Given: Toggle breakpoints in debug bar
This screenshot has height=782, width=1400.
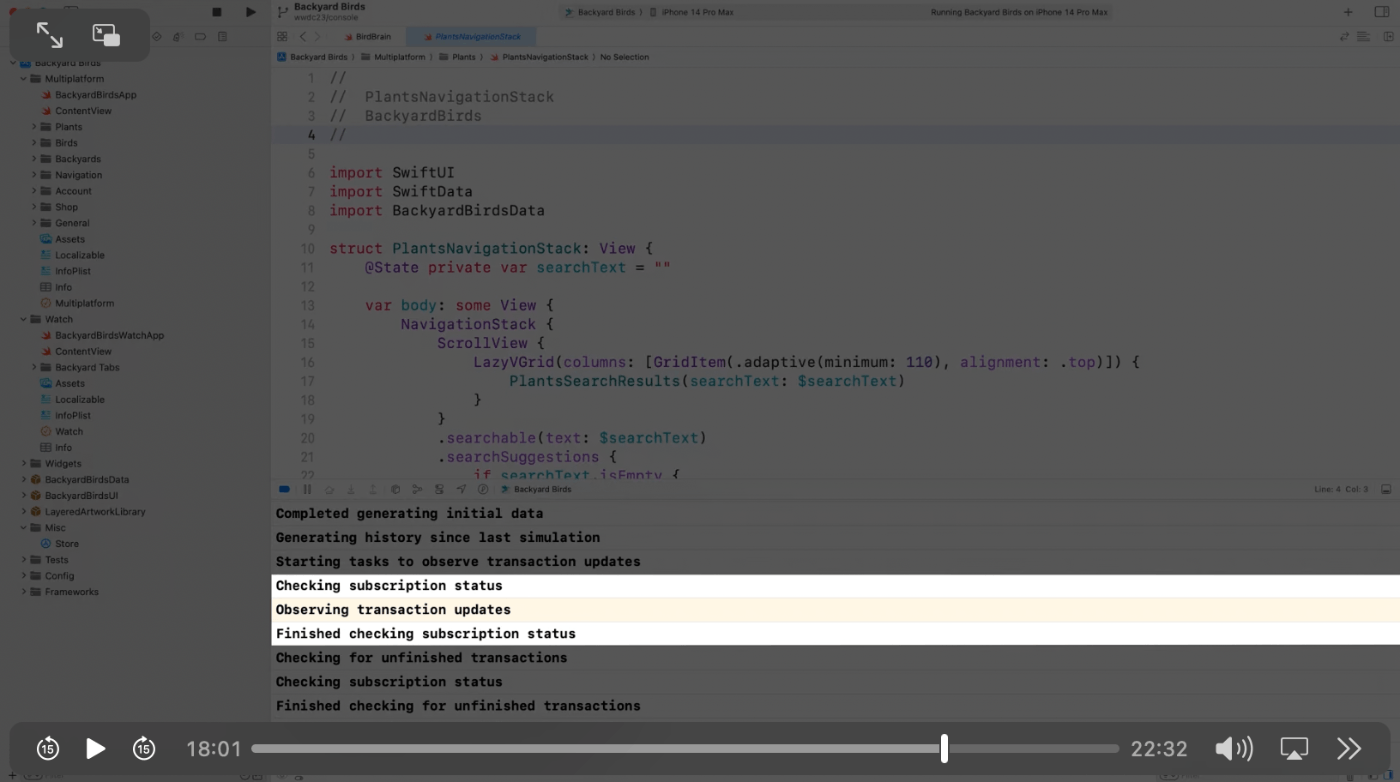Looking at the screenshot, I should (284, 489).
